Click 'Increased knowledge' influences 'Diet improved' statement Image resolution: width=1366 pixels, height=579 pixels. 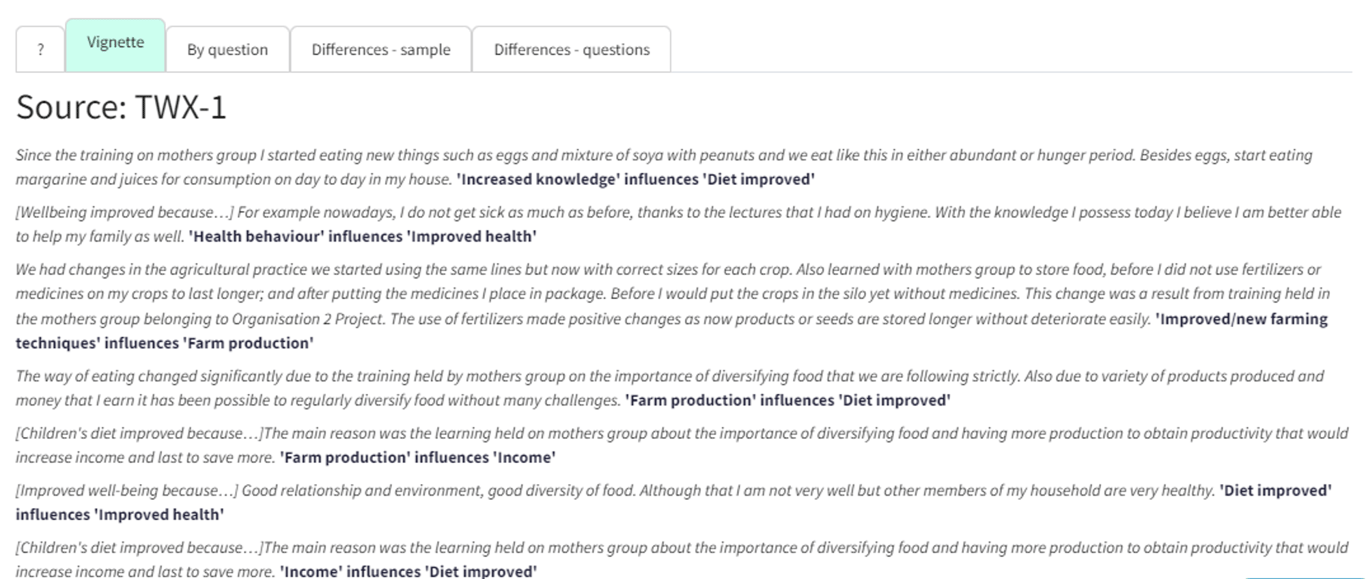pos(635,180)
